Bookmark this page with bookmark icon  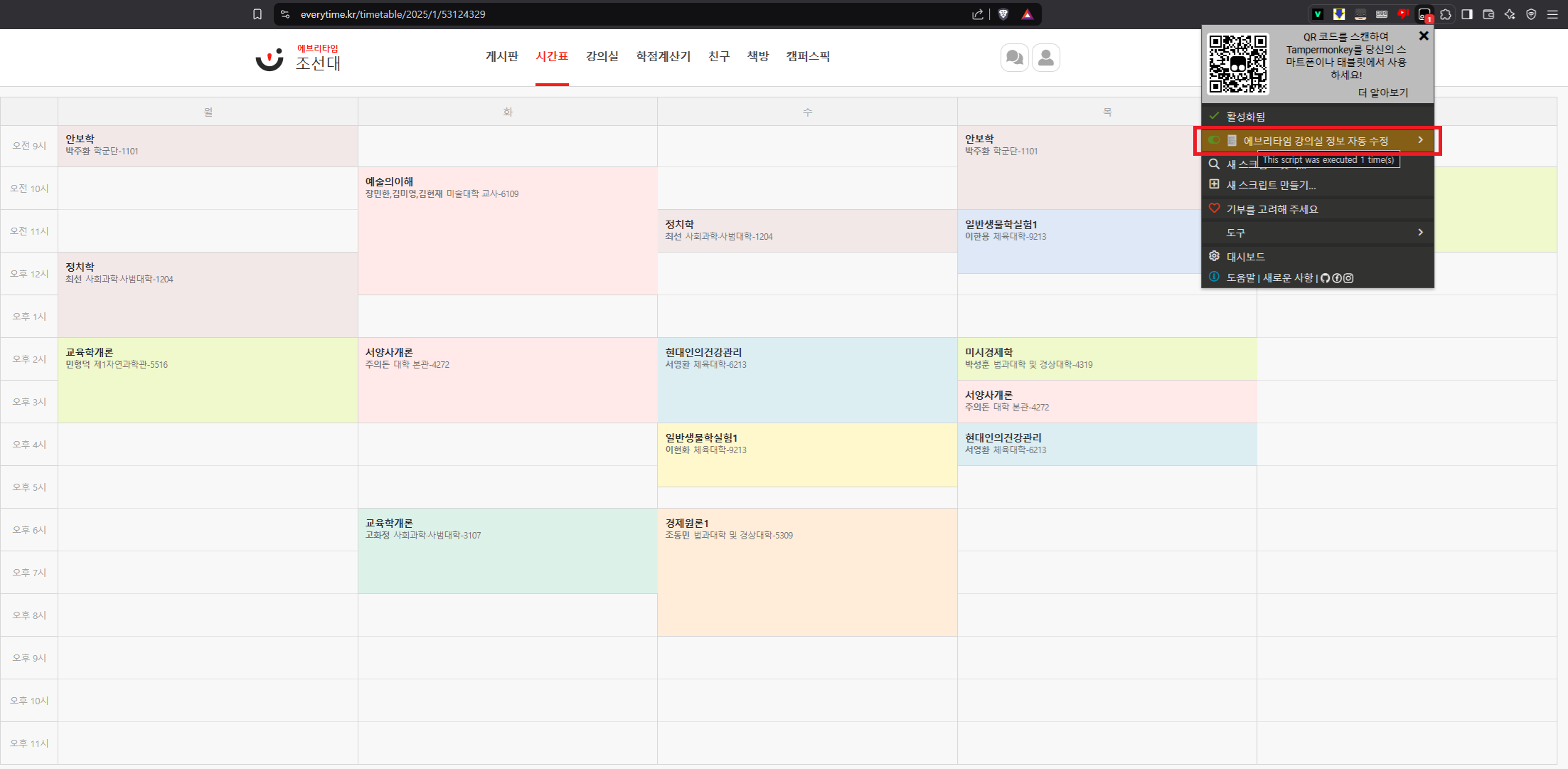click(257, 14)
